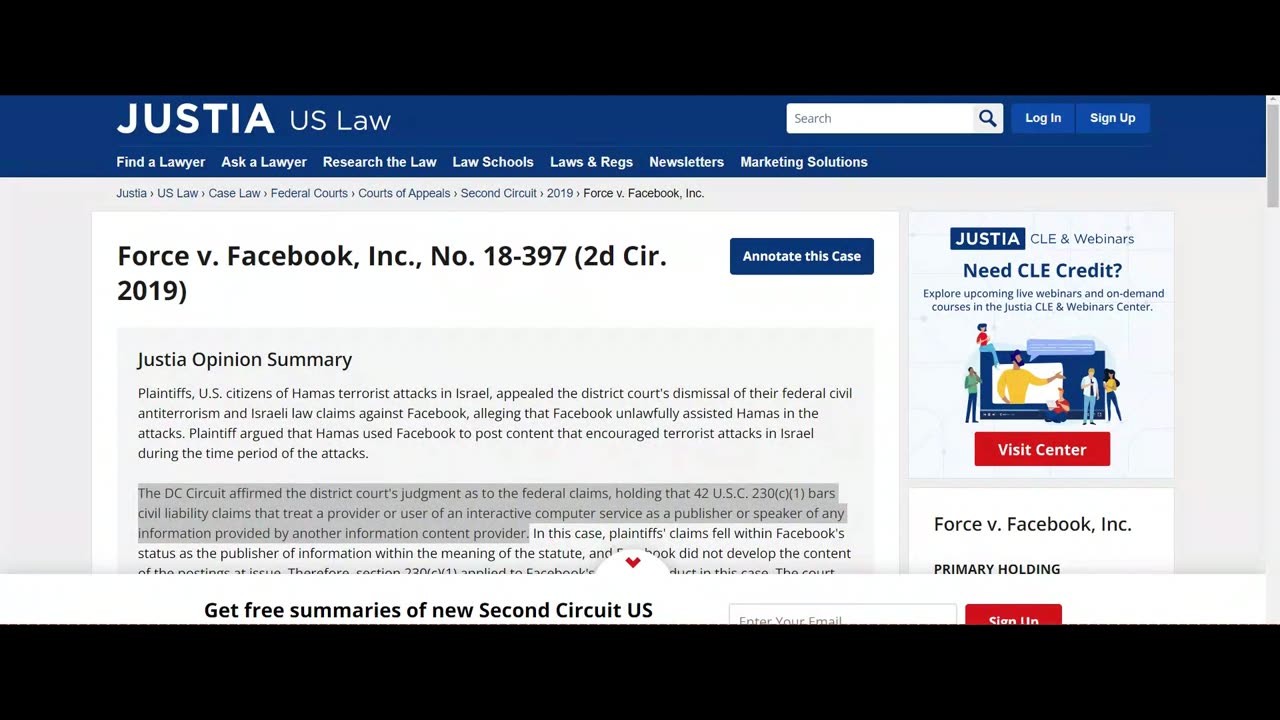
Task: Click the Justia CLE & Webinars logo
Action: [1041, 239]
